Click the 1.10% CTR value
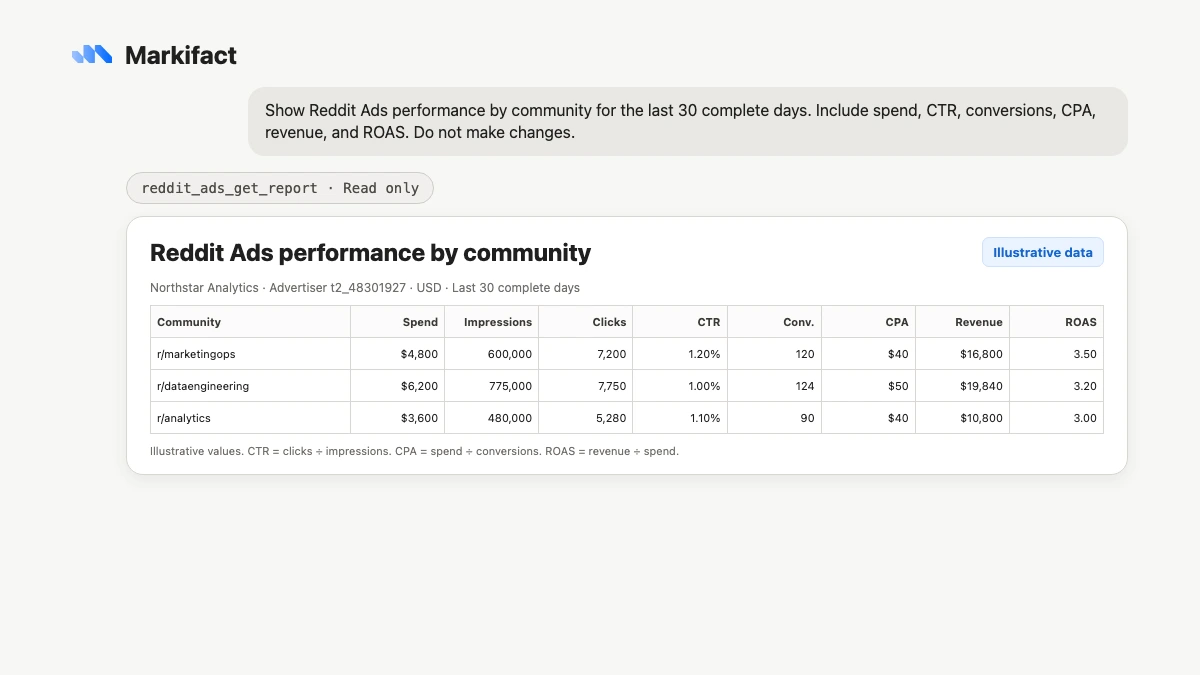This screenshot has height=675, width=1200. (x=704, y=418)
